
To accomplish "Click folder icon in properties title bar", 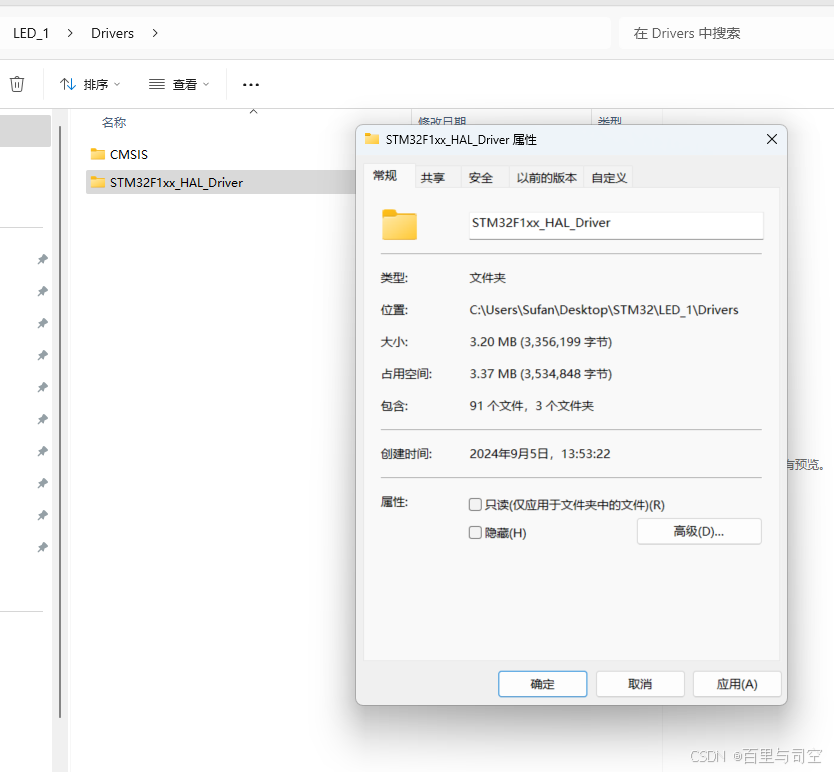I will coord(372,139).
